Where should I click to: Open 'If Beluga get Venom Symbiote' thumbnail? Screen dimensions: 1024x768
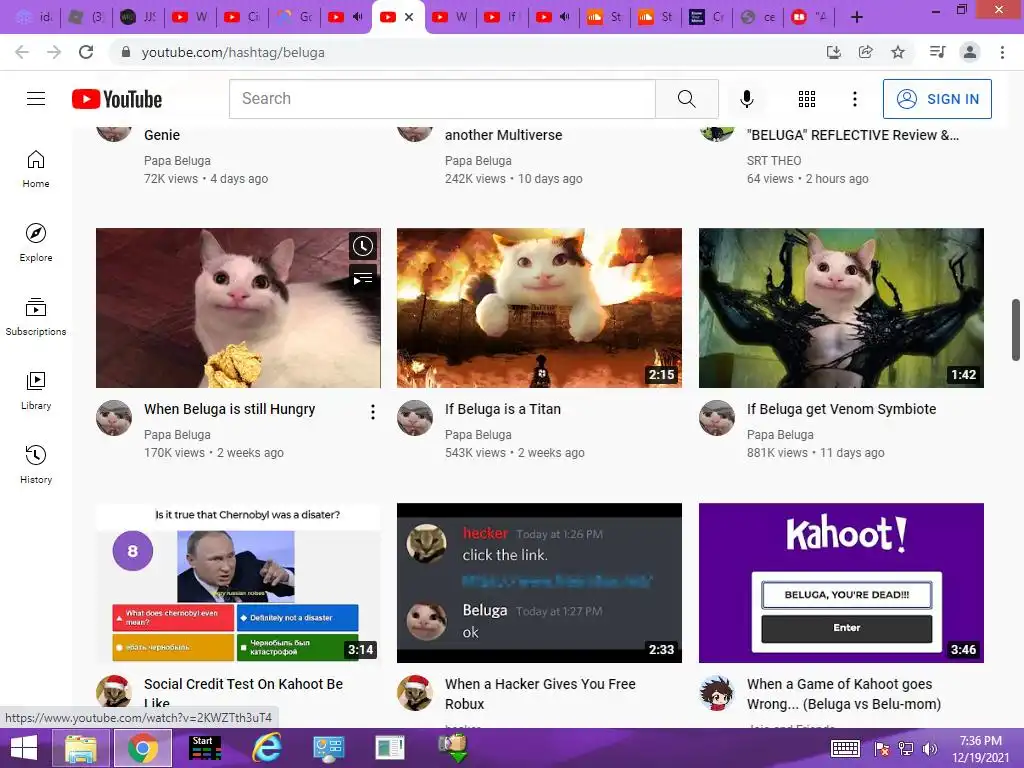(841, 308)
